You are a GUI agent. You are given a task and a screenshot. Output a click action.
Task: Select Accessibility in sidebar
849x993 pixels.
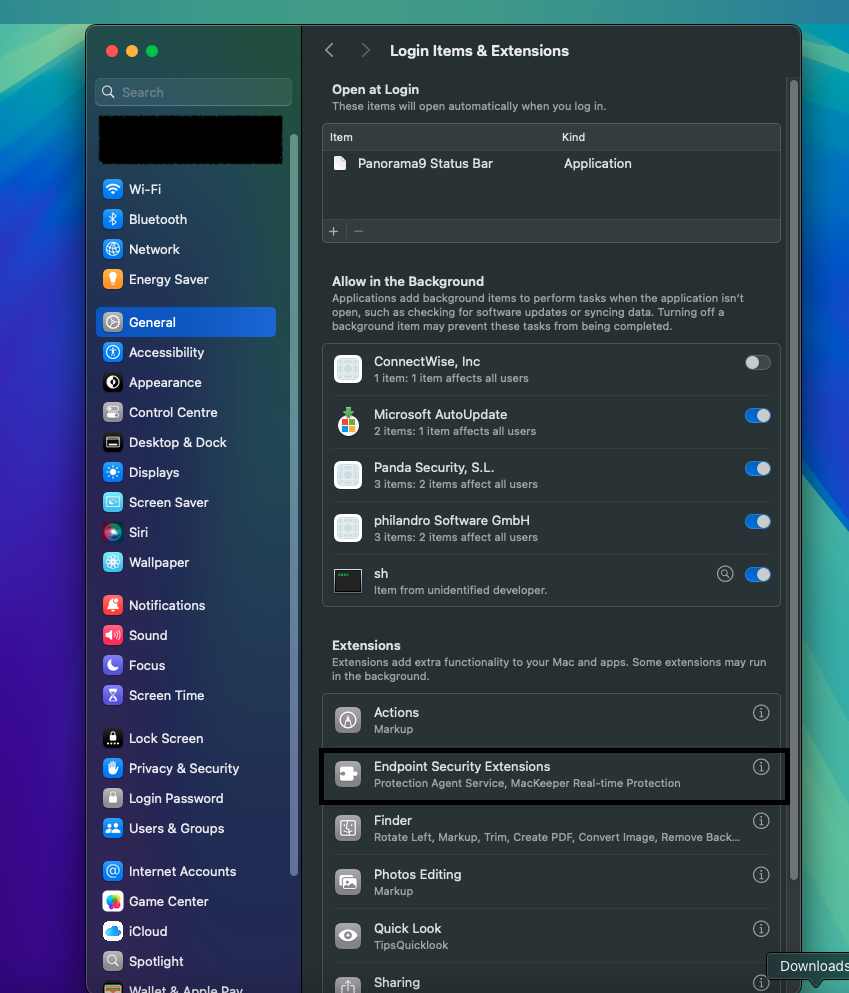pos(186,352)
